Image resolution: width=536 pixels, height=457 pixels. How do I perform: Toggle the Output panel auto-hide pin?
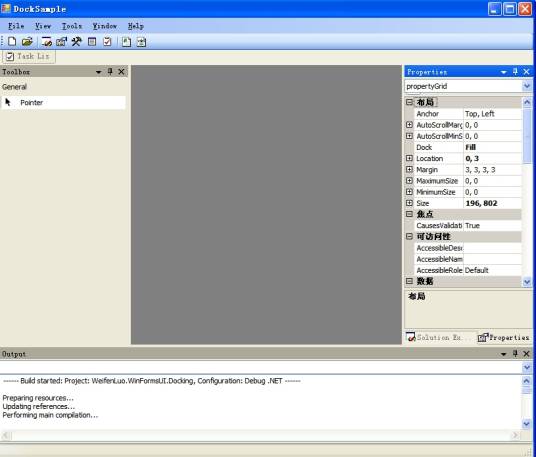[515, 354]
